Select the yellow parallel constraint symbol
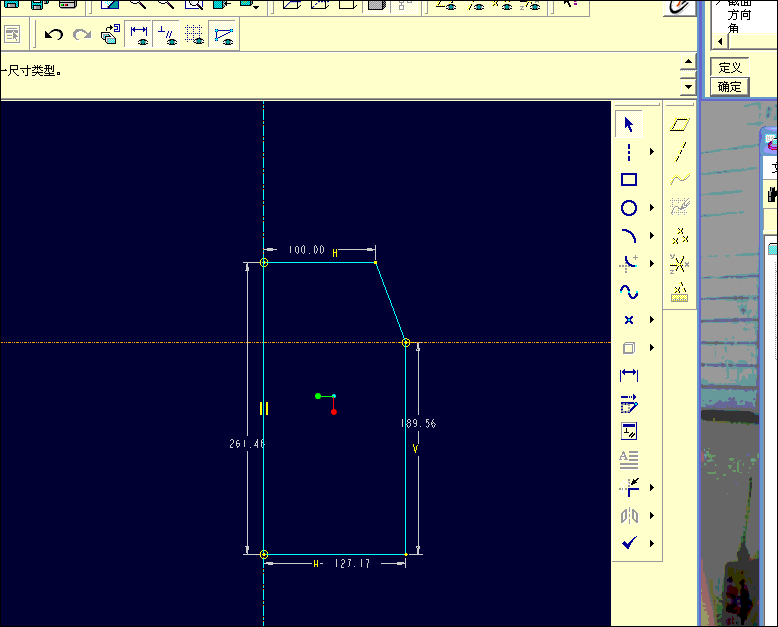 (264, 408)
